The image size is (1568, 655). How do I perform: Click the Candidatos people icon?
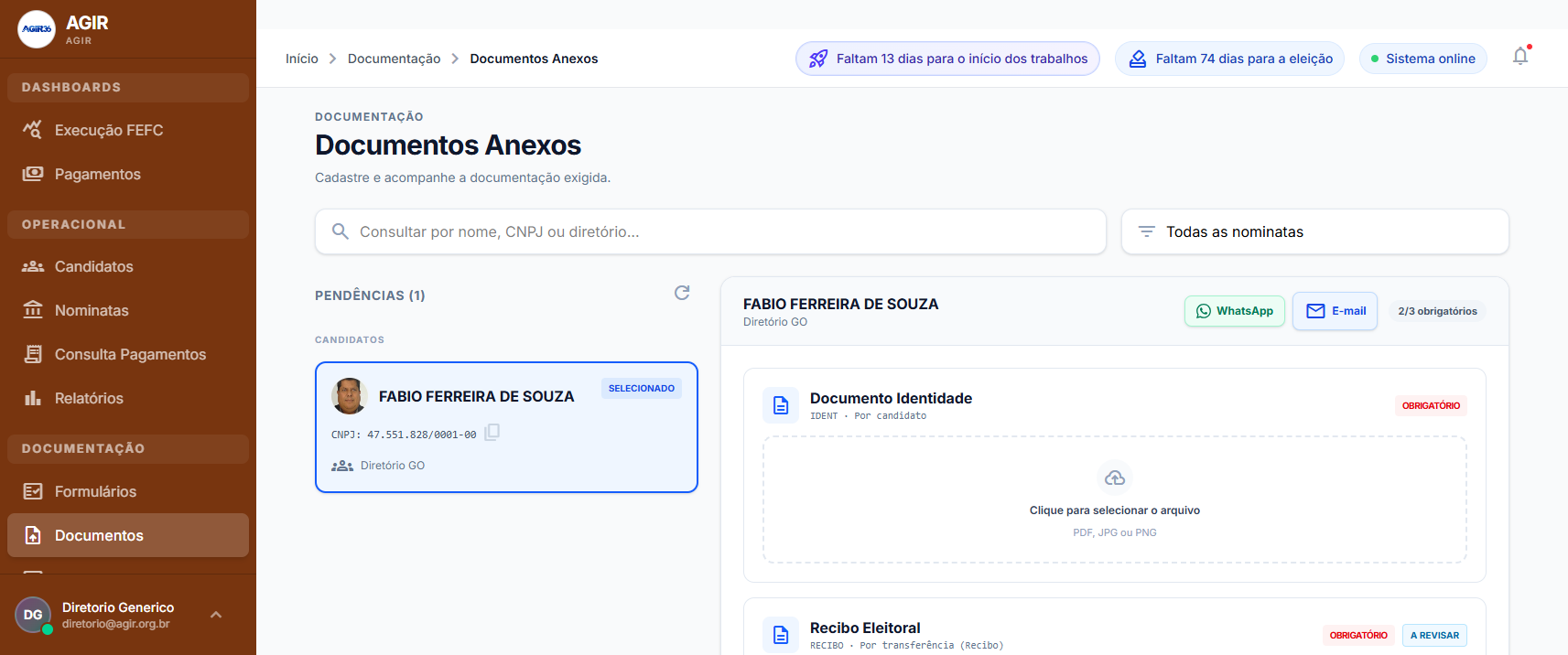33,266
